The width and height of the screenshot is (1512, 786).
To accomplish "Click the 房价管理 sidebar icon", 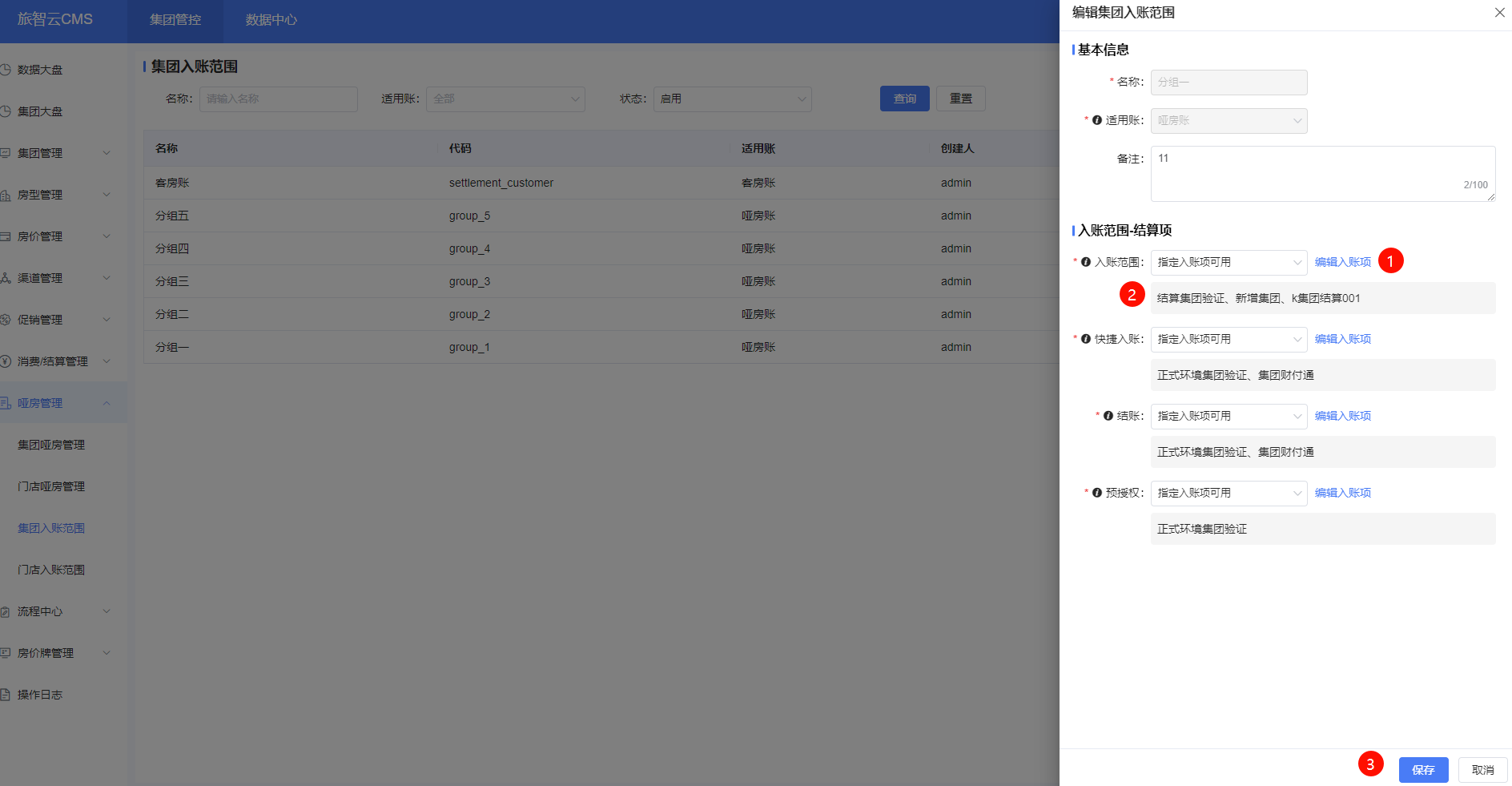I will pyautogui.click(x=5, y=236).
